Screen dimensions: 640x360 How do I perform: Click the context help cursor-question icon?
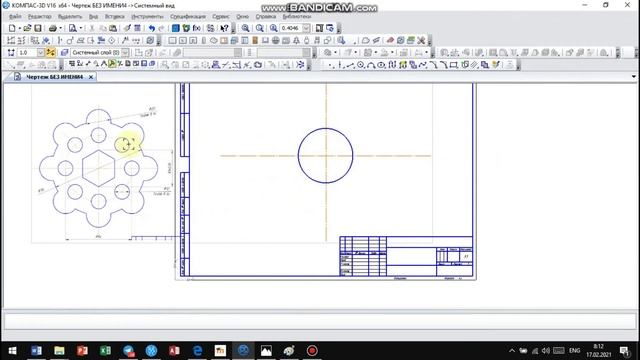[224, 28]
